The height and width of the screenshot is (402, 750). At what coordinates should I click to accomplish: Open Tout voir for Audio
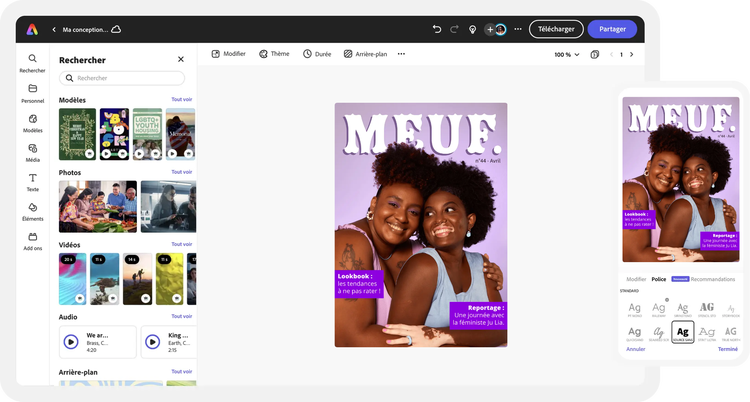(182, 316)
